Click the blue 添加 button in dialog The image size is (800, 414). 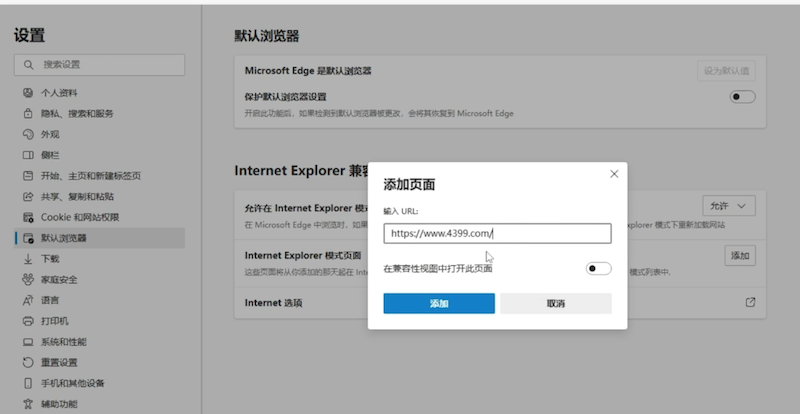click(x=439, y=303)
